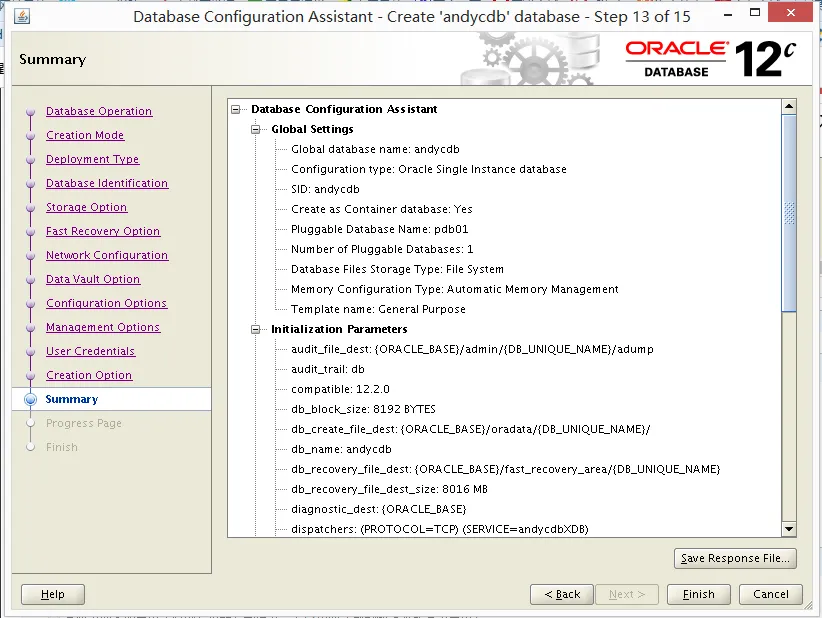Viewport: 822px width, 618px height.
Task: Select the 'SID: andycdb' row
Action: point(325,189)
